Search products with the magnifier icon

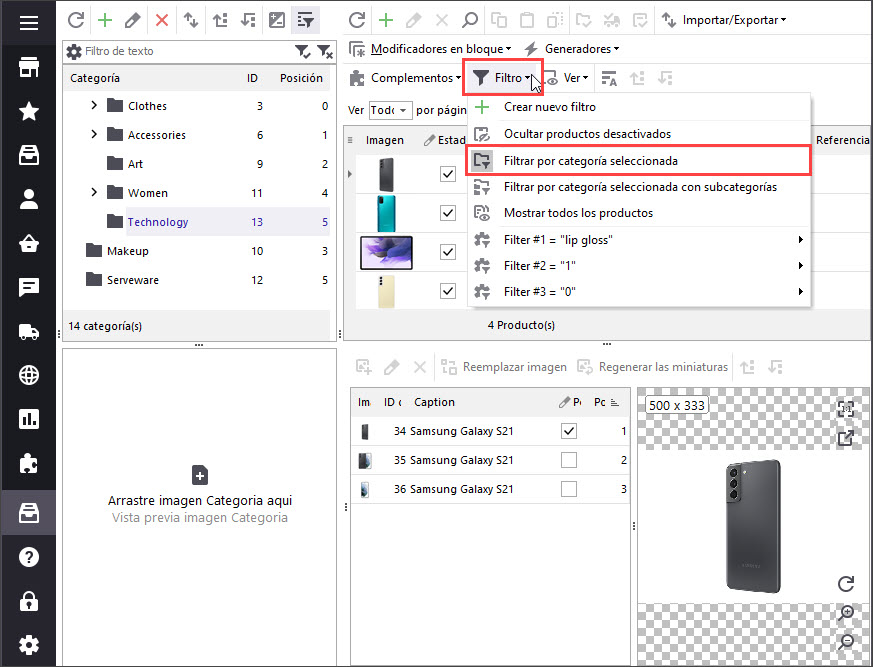click(x=470, y=21)
